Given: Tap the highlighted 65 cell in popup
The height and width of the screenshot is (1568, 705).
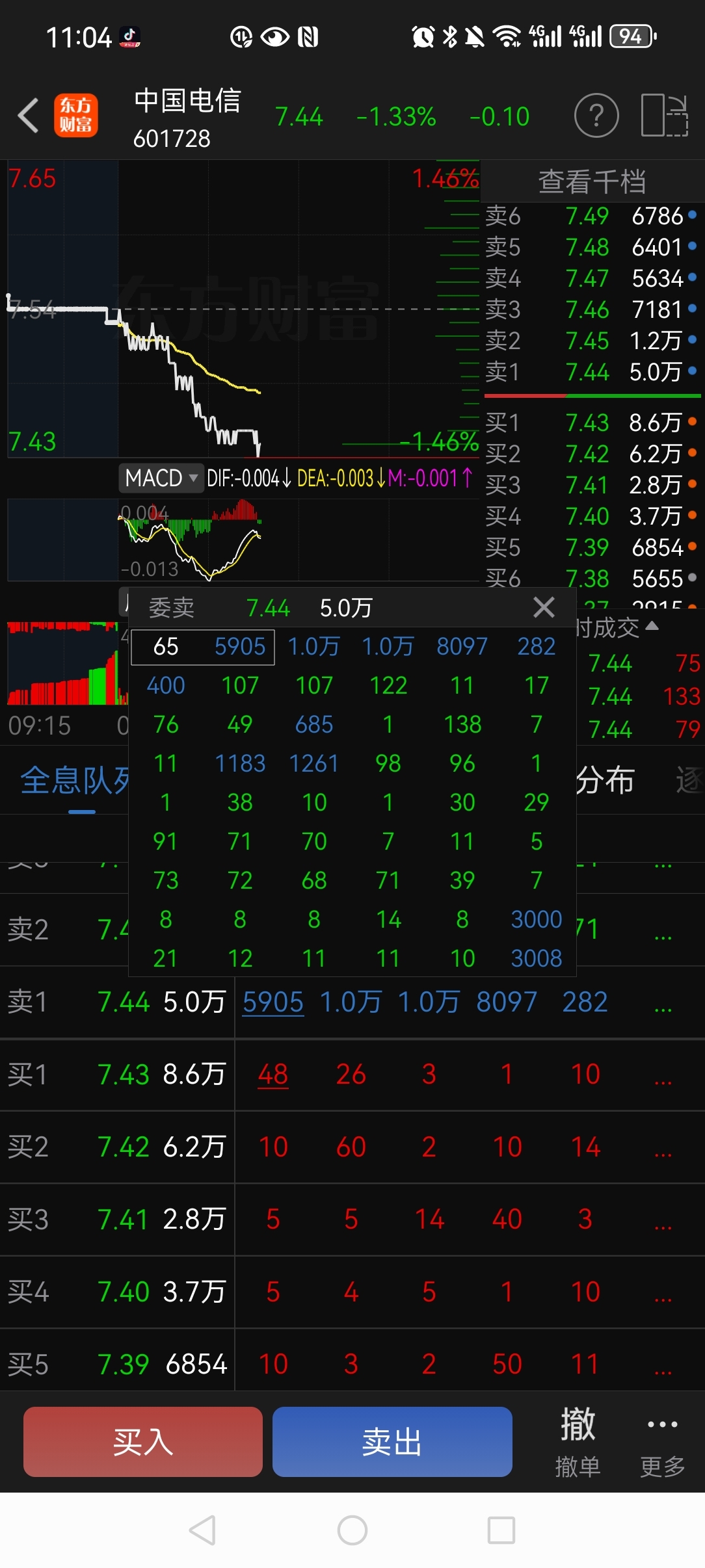Looking at the screenshot, I should (x=166, y=647).
